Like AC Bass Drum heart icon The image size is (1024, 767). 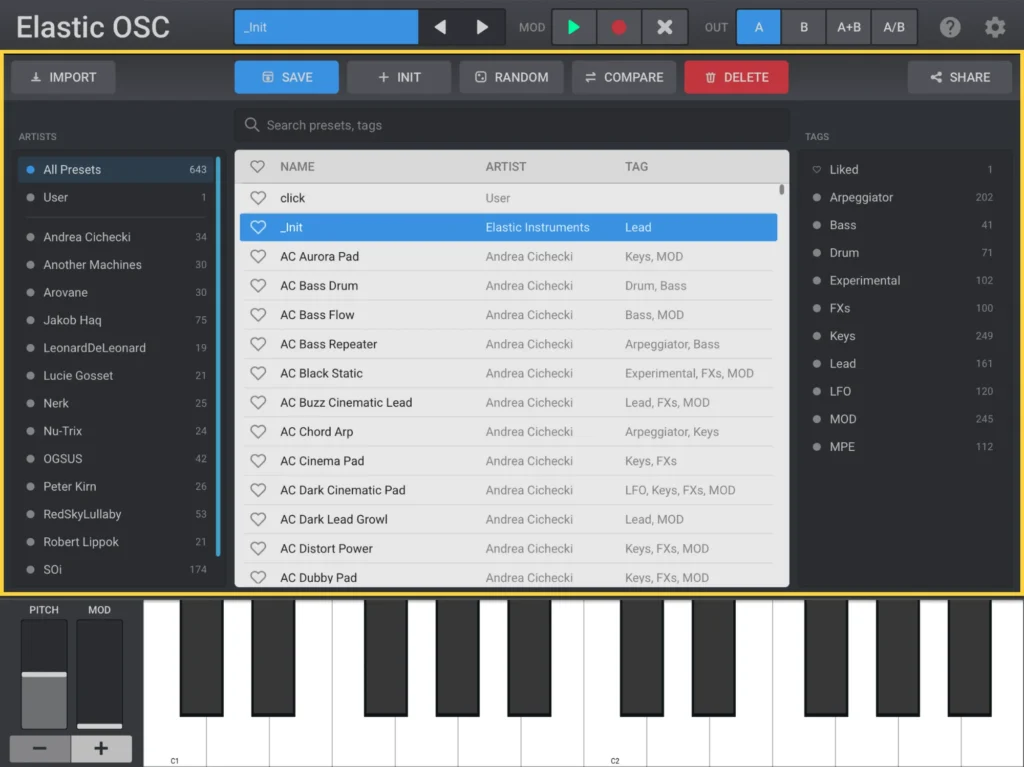click(x=258, y=286)
